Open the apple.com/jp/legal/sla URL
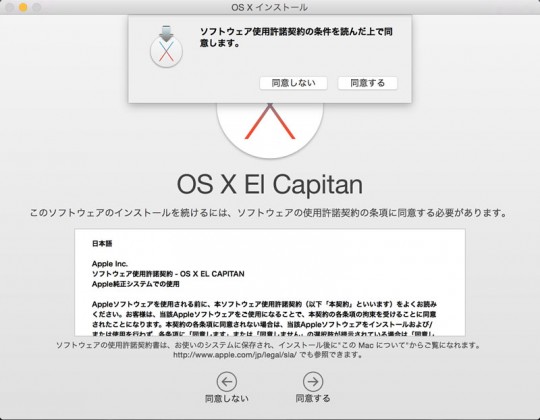The width and height of the screenshot is (540, 420). 235,355
